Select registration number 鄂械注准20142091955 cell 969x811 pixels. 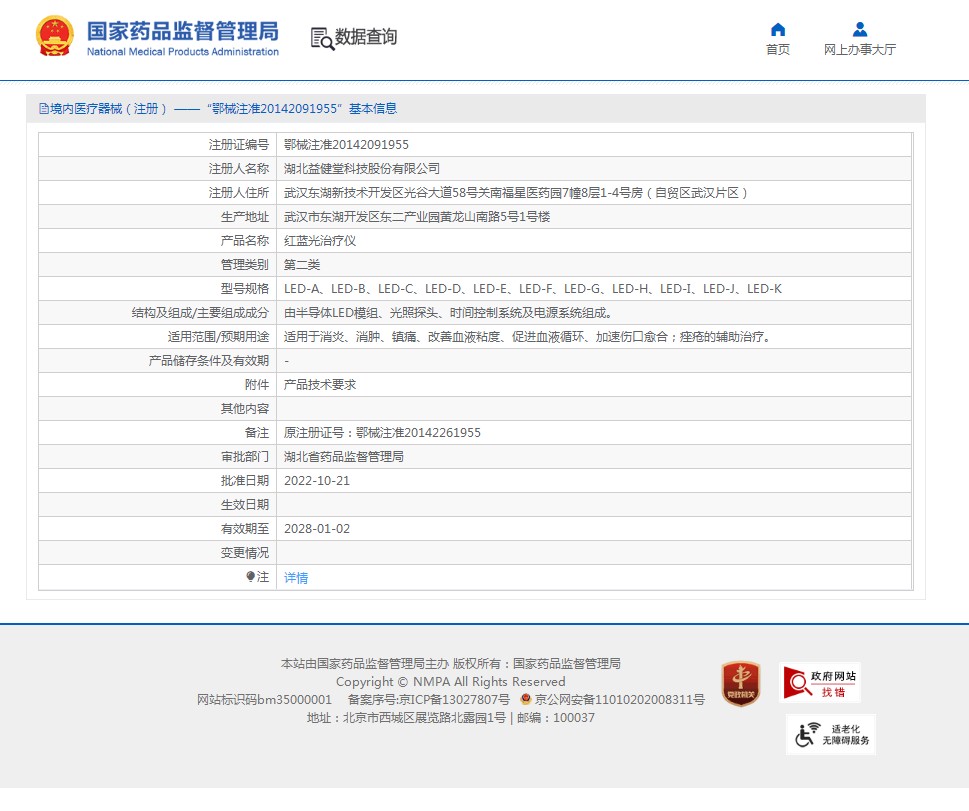[346, 145]
